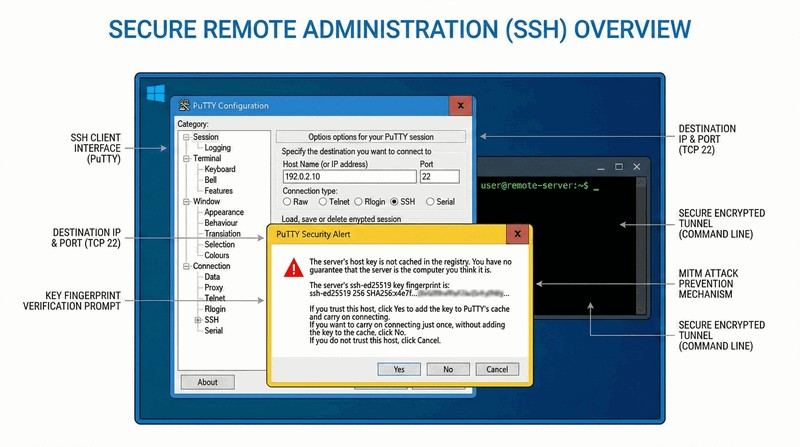Viewport: 800px width, 447px height.
Task: Open the Colours settings under Window
Action: [x=217, y=255]
